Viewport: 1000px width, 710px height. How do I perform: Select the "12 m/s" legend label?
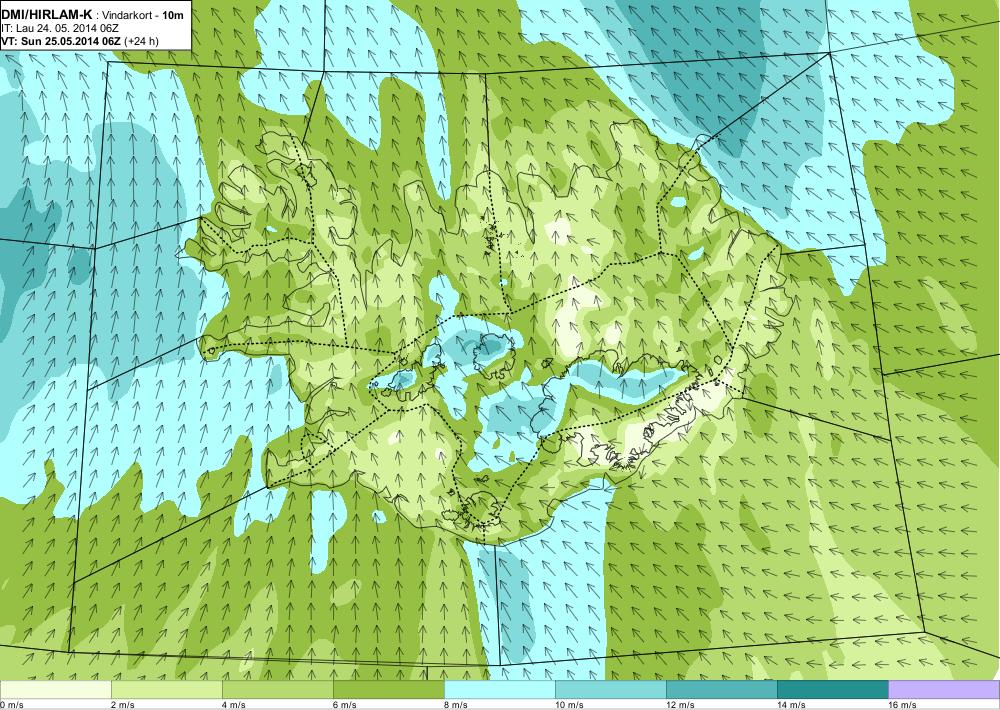680,705
